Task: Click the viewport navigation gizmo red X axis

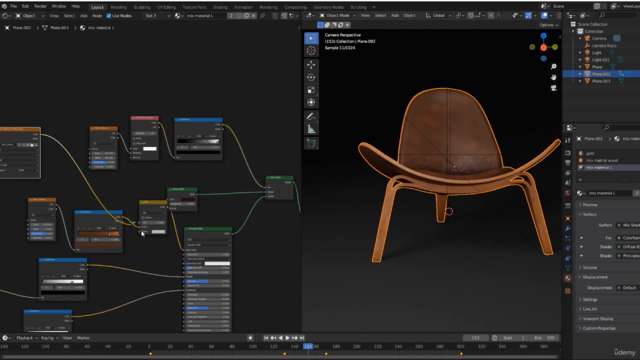Action: (543, 48)
